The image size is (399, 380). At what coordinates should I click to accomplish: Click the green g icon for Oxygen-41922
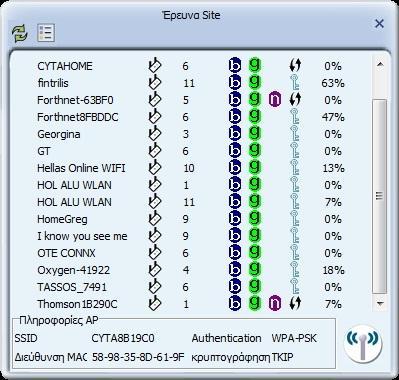tap(255, 269)
